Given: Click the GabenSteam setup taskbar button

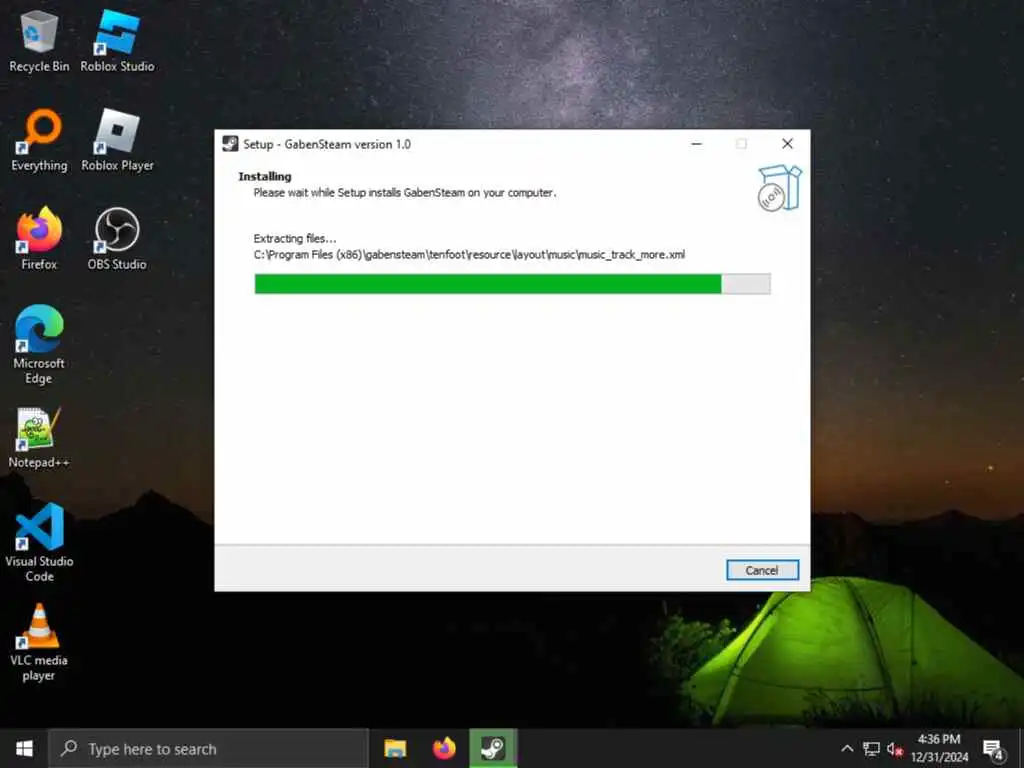Looking at the screenshot, I should tap(493, 748).
